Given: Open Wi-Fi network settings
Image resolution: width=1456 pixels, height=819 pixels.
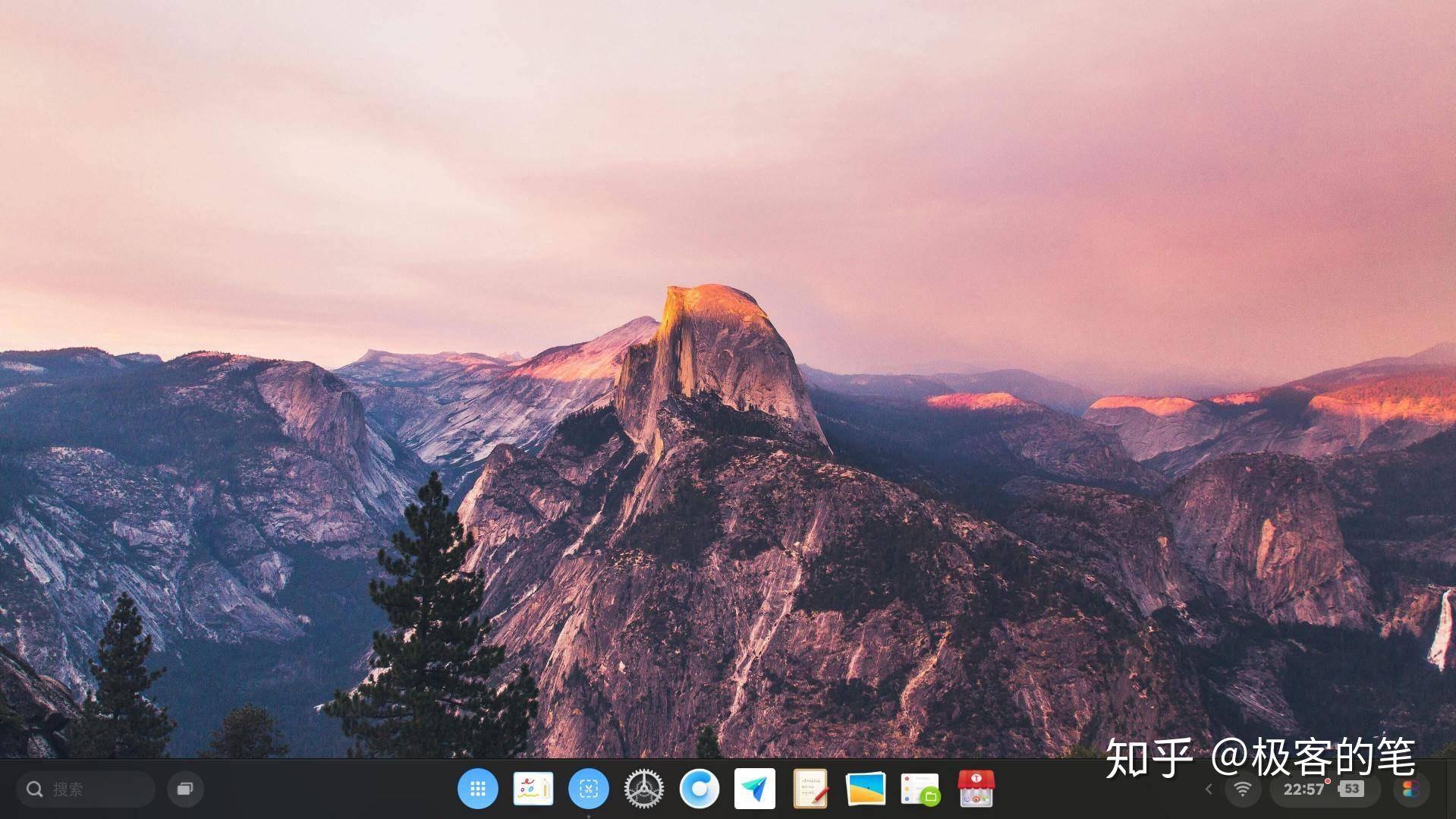Looking at the screenshot, I should coord(1242,789).
